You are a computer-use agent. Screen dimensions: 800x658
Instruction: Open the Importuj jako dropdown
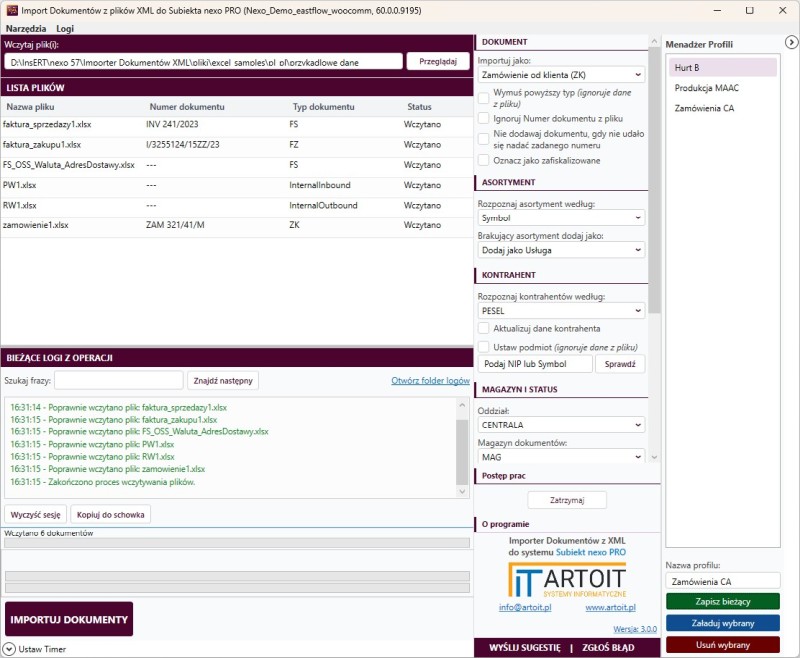561,75
